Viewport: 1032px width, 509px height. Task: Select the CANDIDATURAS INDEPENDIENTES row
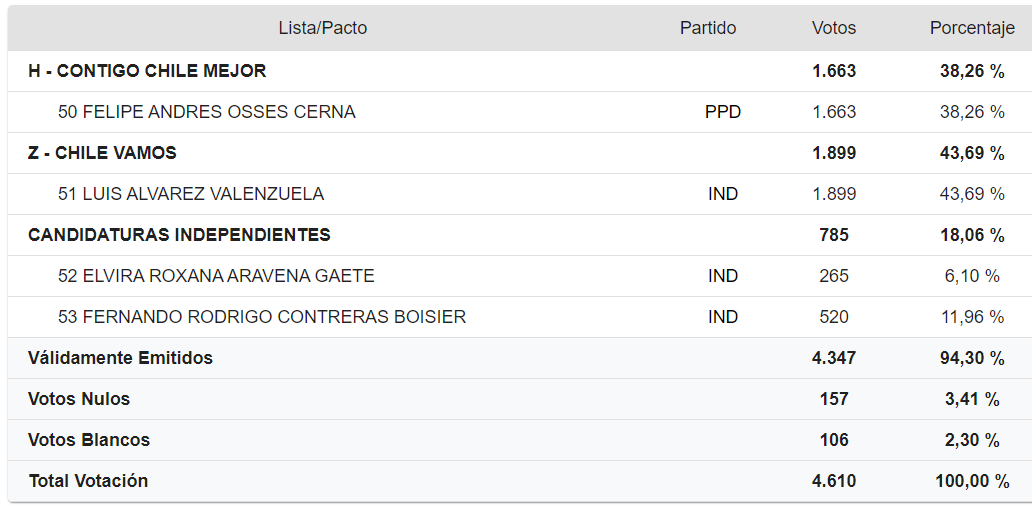tap(179, 235)
